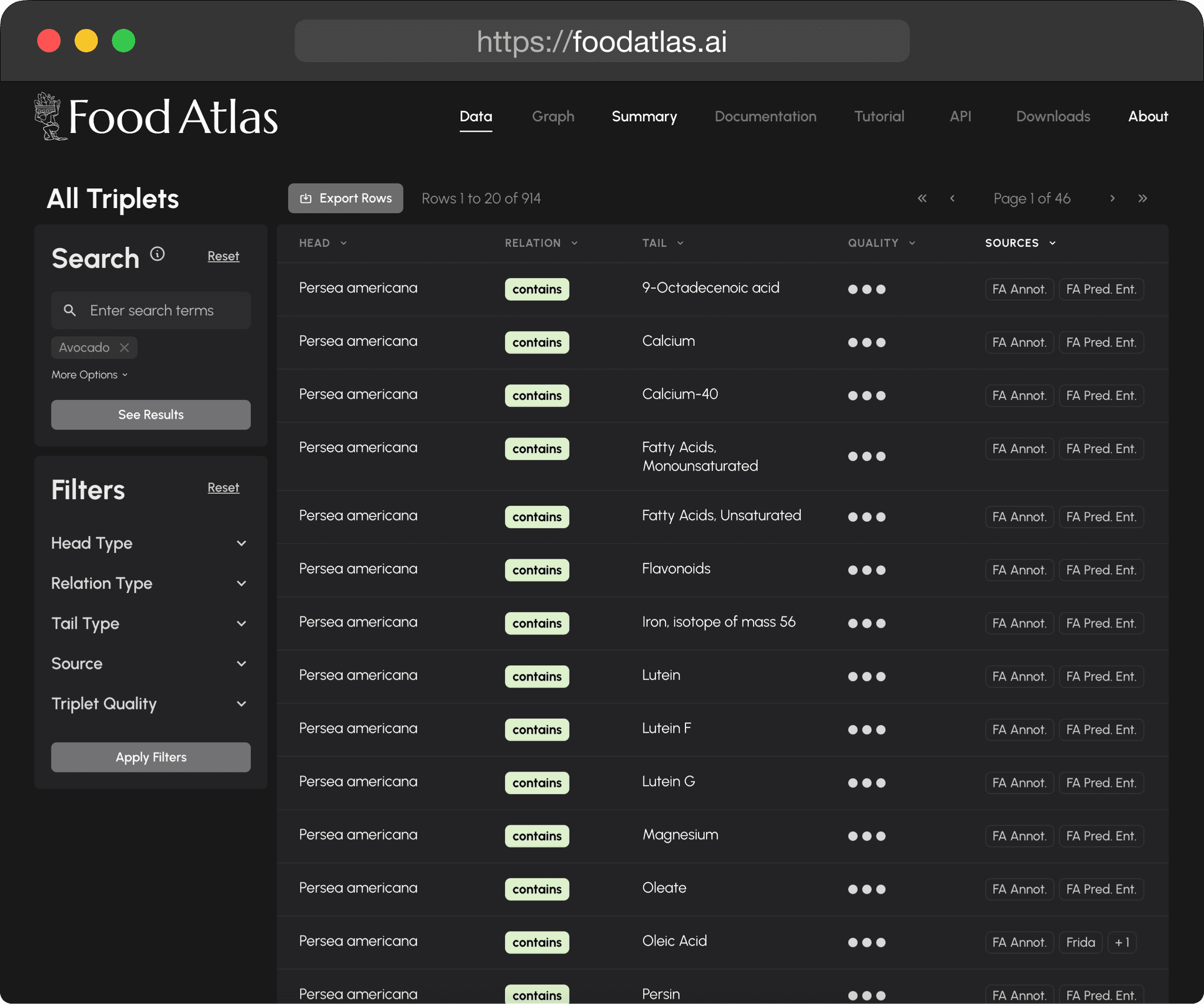Click the magnifier search icon
The image size is (1204, 1004).
[x=70, y=311]
